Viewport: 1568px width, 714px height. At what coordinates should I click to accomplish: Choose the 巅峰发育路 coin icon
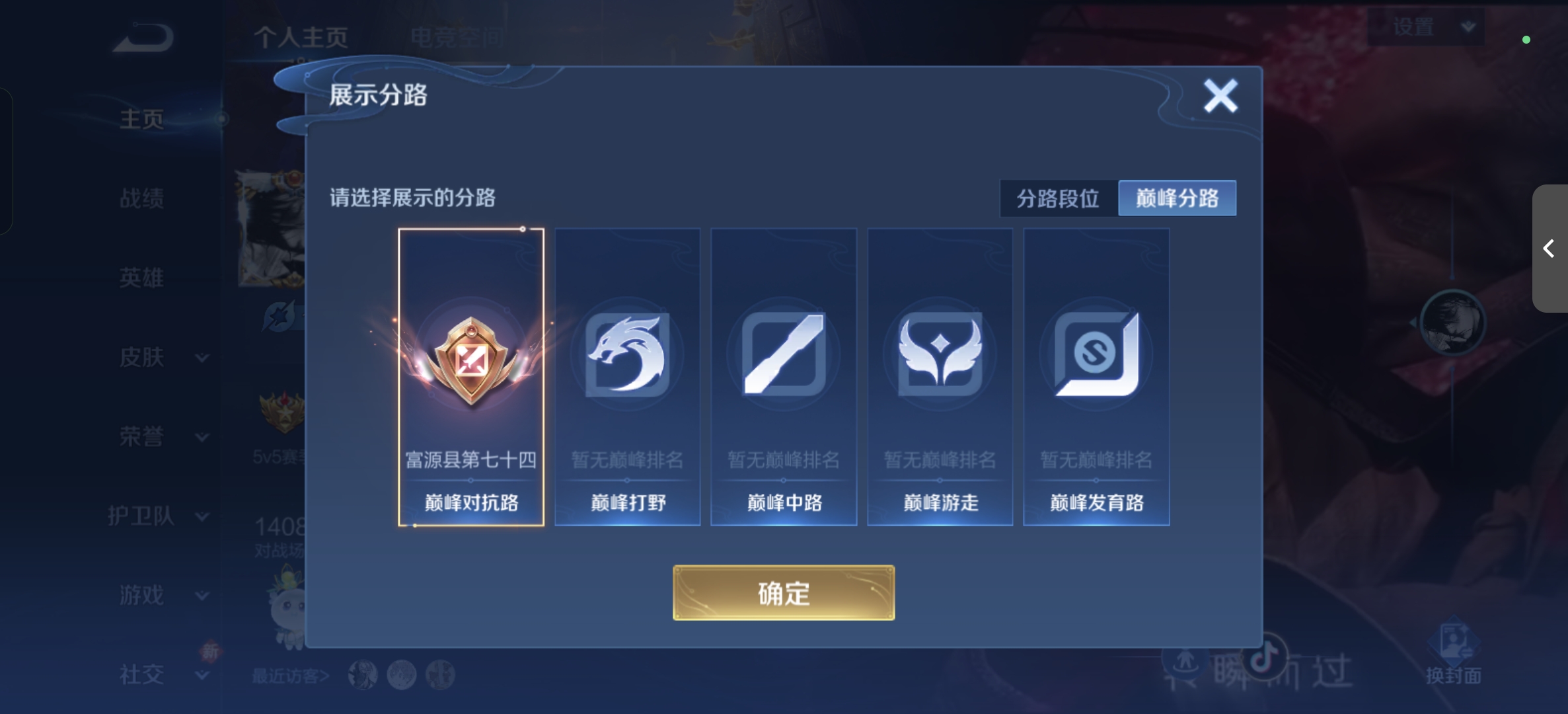(x=1096, y=354)
